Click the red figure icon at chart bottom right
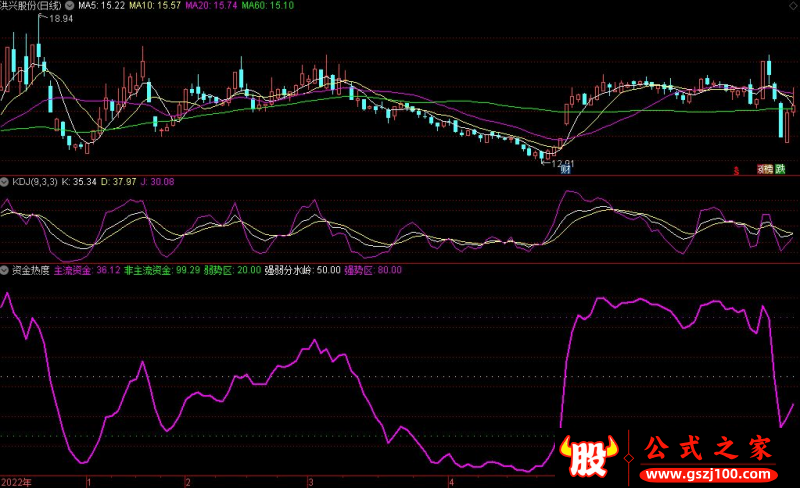 (735, 170)
